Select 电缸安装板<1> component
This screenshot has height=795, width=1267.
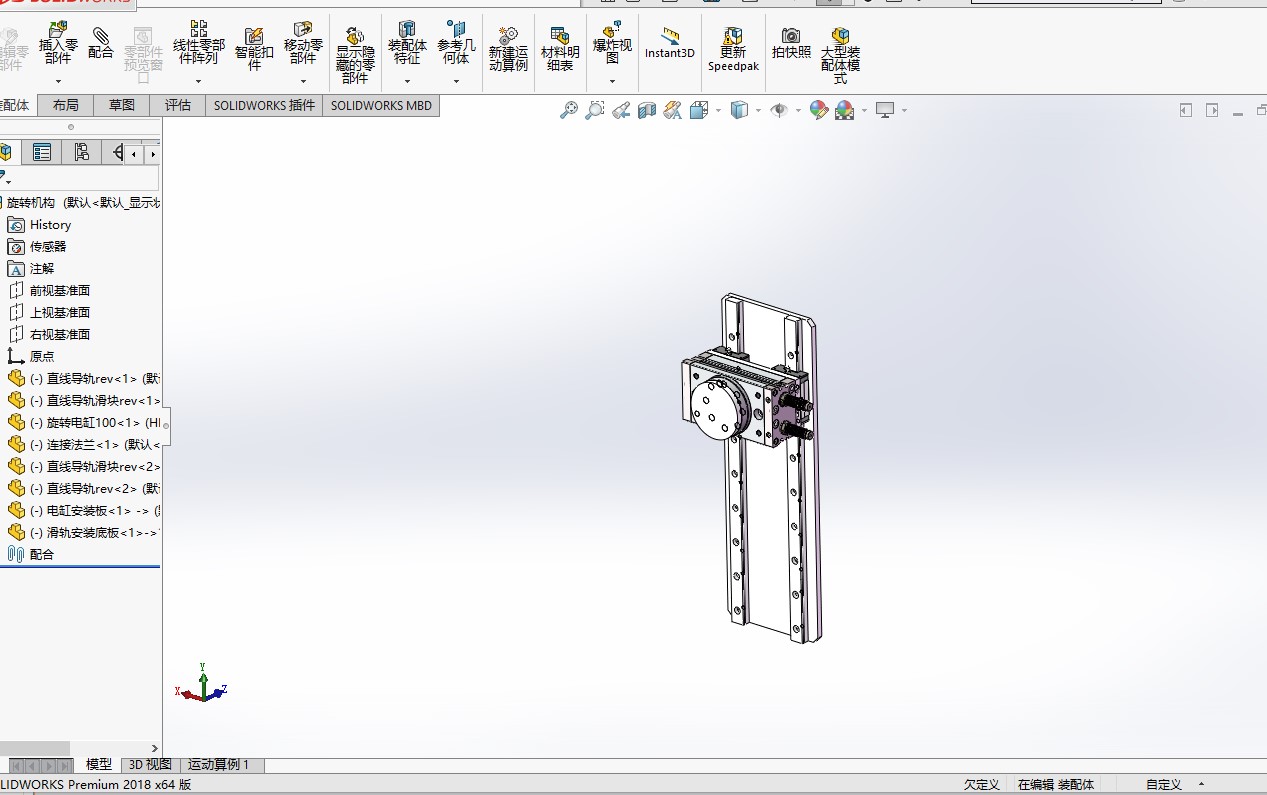[x=84, y=511]
